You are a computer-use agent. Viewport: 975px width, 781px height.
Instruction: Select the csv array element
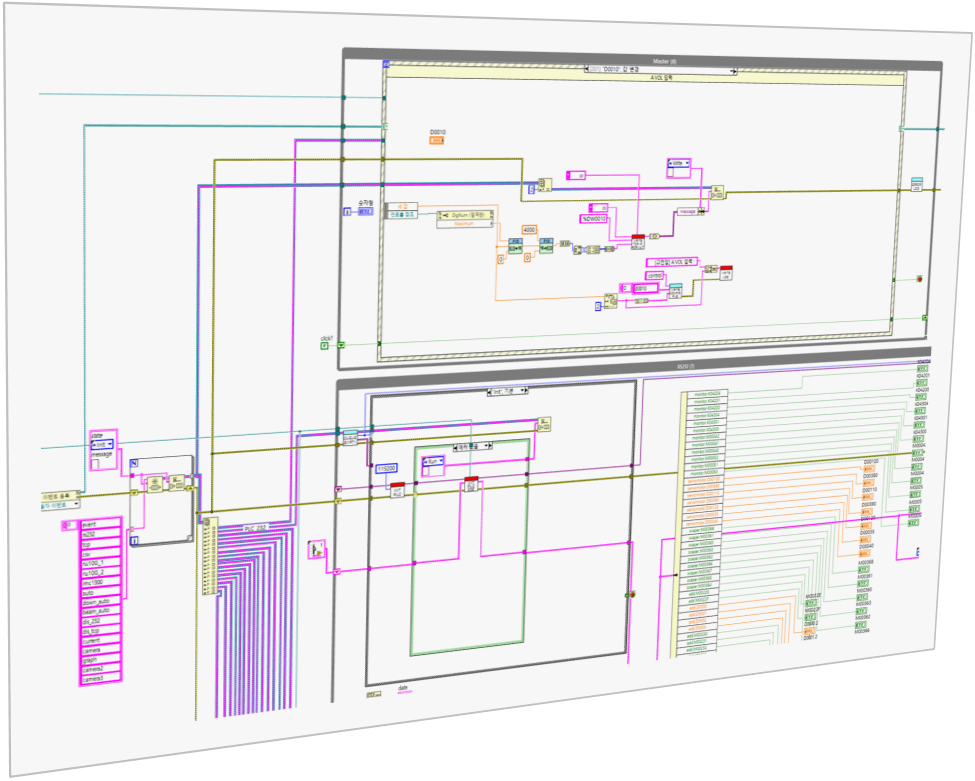click(101, 554)
